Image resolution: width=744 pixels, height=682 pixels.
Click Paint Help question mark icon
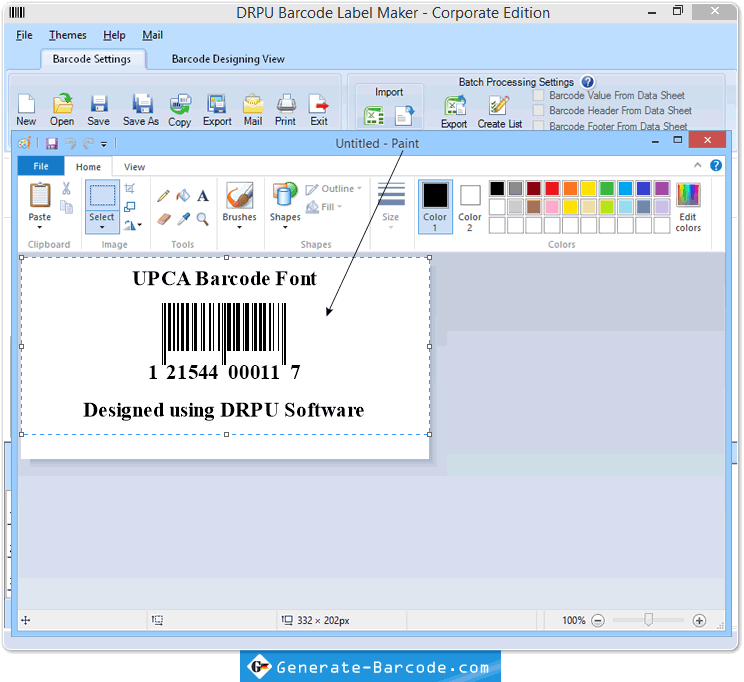716,165
